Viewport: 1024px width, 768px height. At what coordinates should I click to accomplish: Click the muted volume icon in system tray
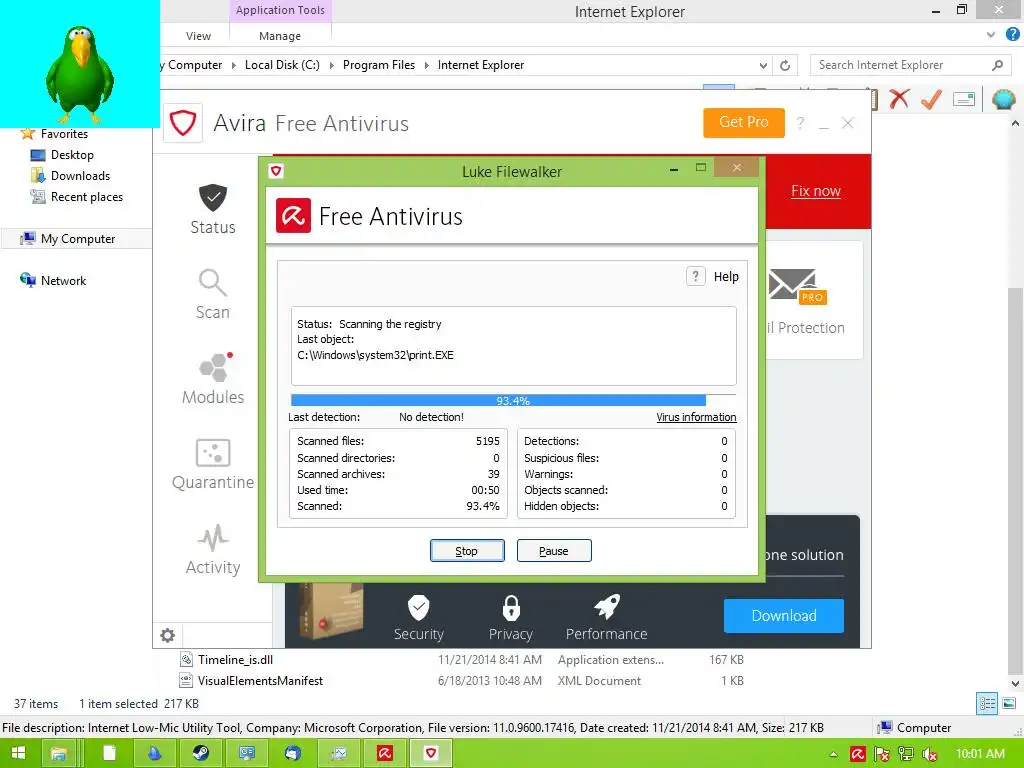pos(929,754)
